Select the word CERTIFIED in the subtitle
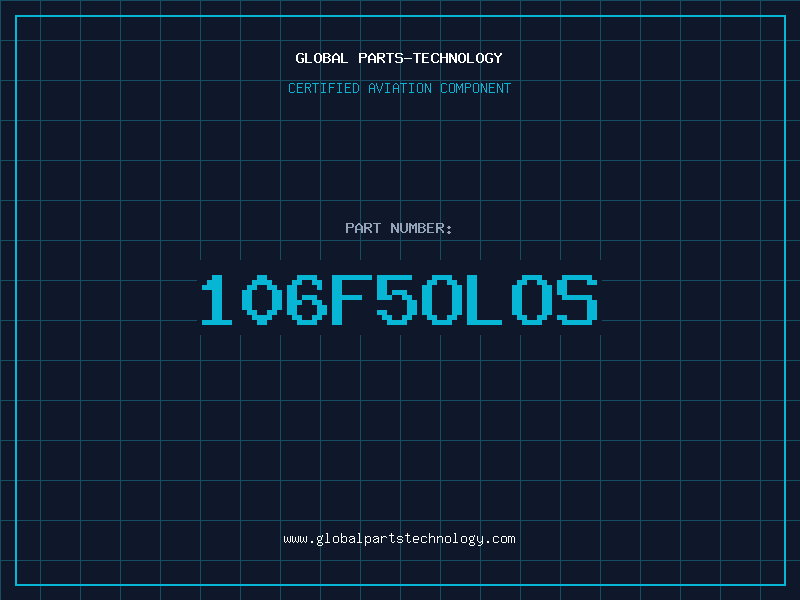 pyautogui.click(x=324, y=88)
